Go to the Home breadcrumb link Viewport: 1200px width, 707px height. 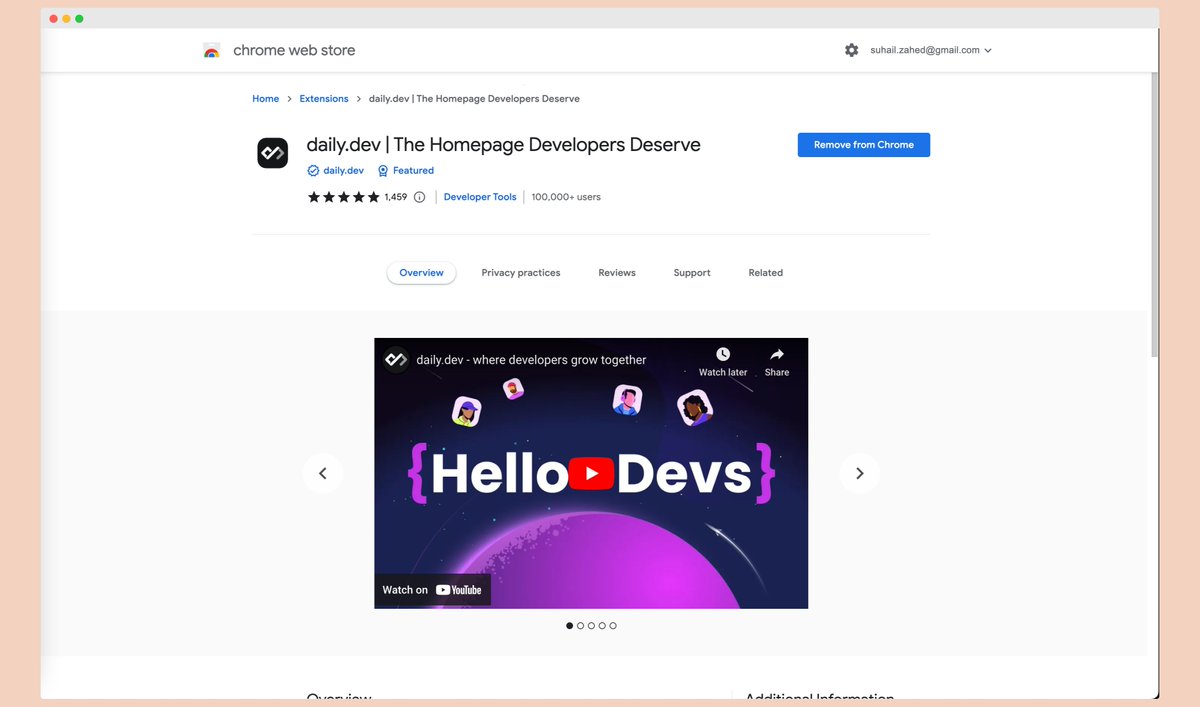pos(265,99)
